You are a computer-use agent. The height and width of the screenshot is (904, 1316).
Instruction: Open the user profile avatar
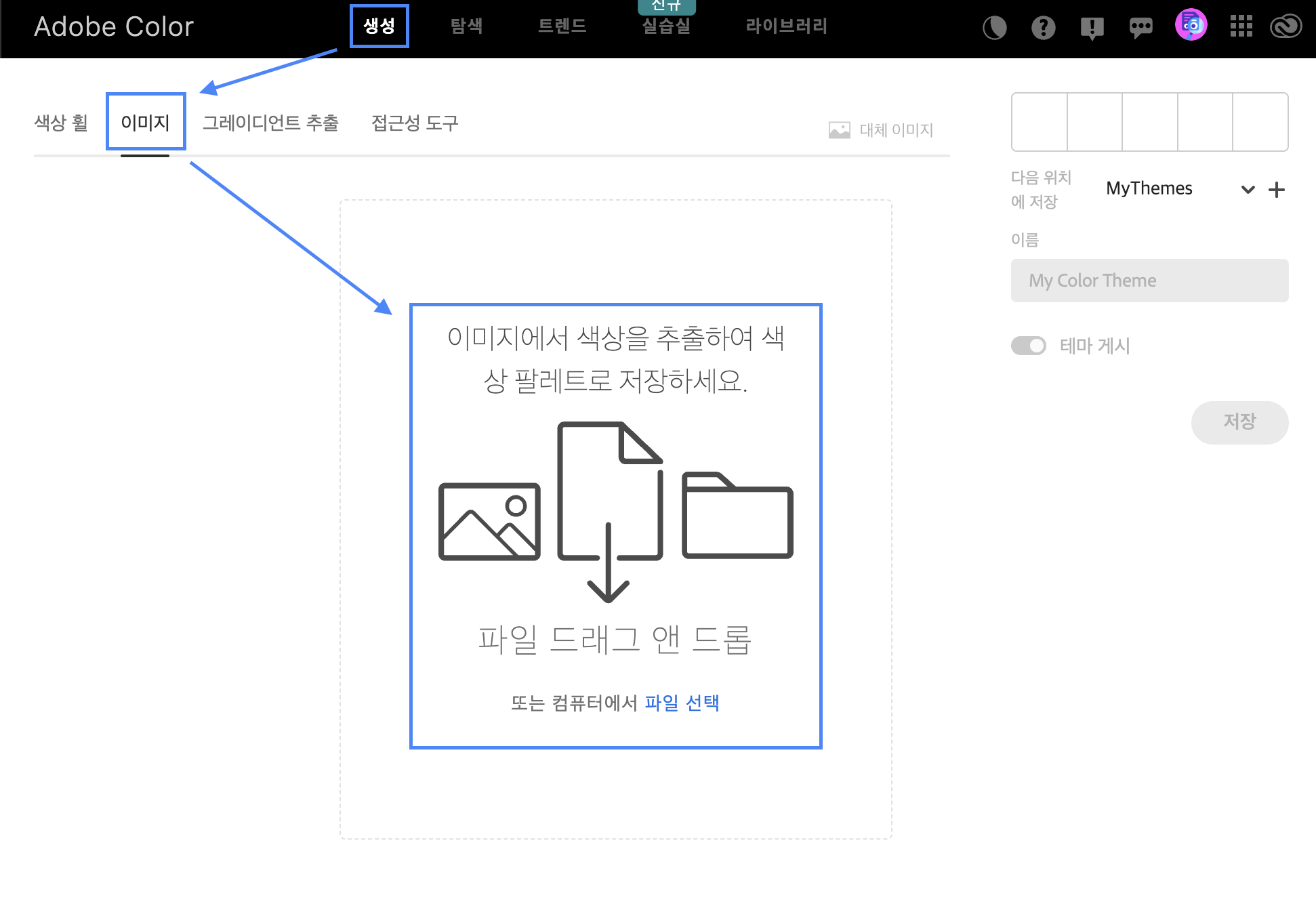click(x=1191, y=26)
